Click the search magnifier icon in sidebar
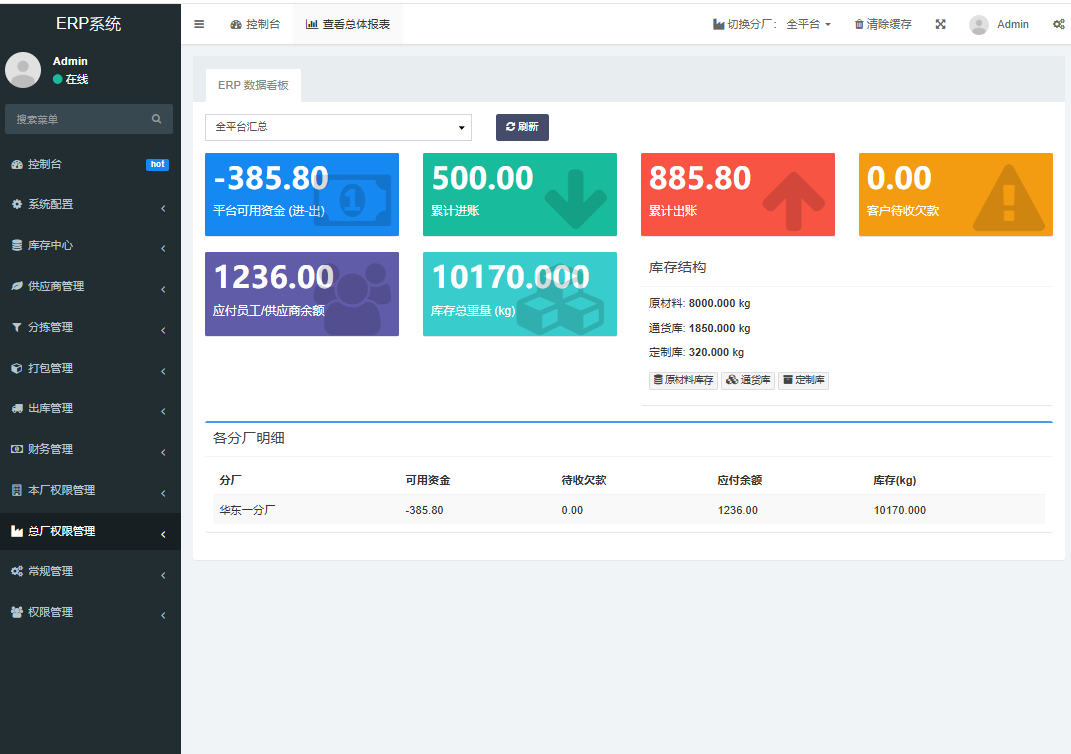The width and height of the screenshot is (1071, 754). click(156, 119)
